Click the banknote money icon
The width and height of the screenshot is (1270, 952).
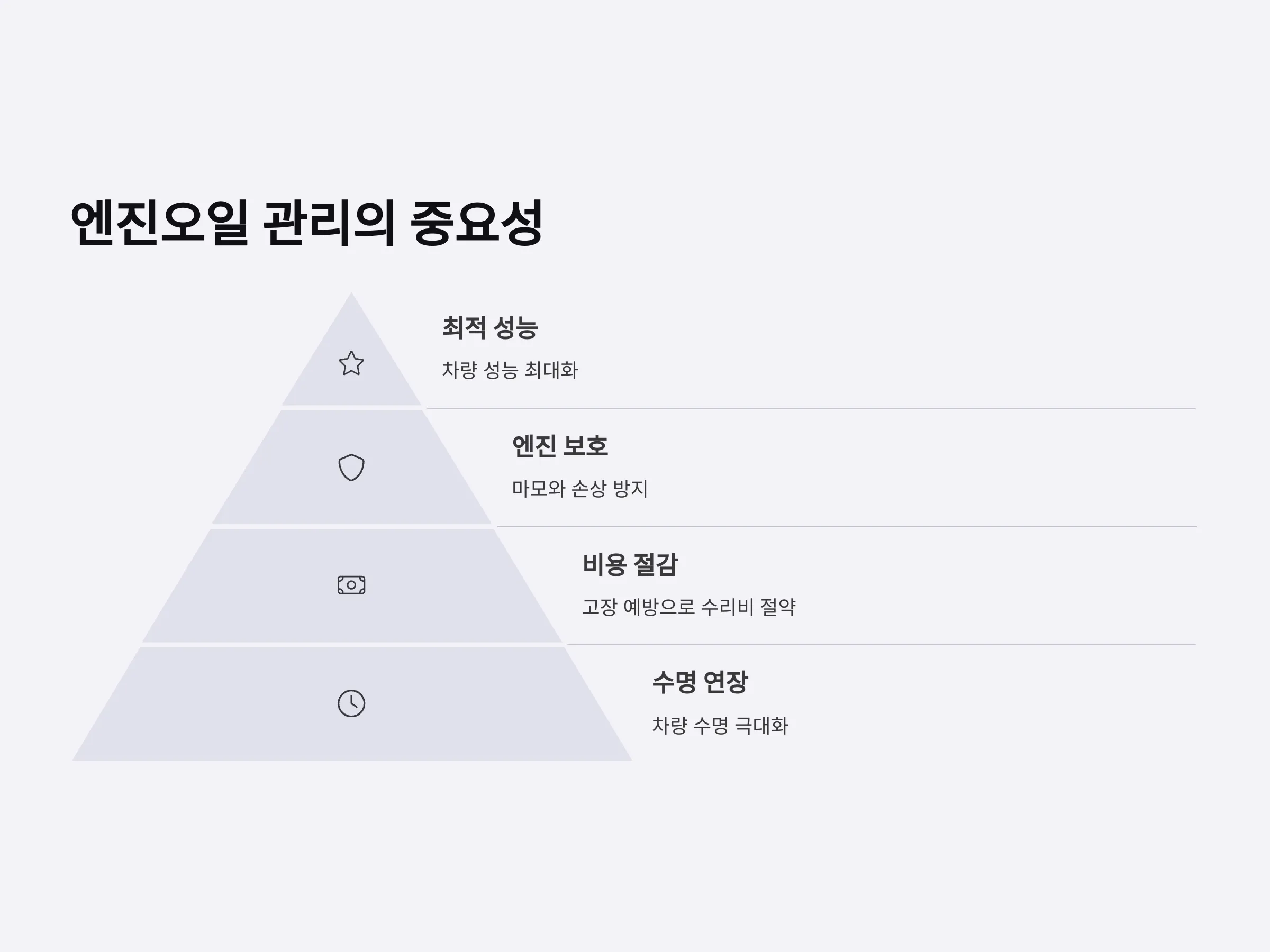[x=351, y=585]
